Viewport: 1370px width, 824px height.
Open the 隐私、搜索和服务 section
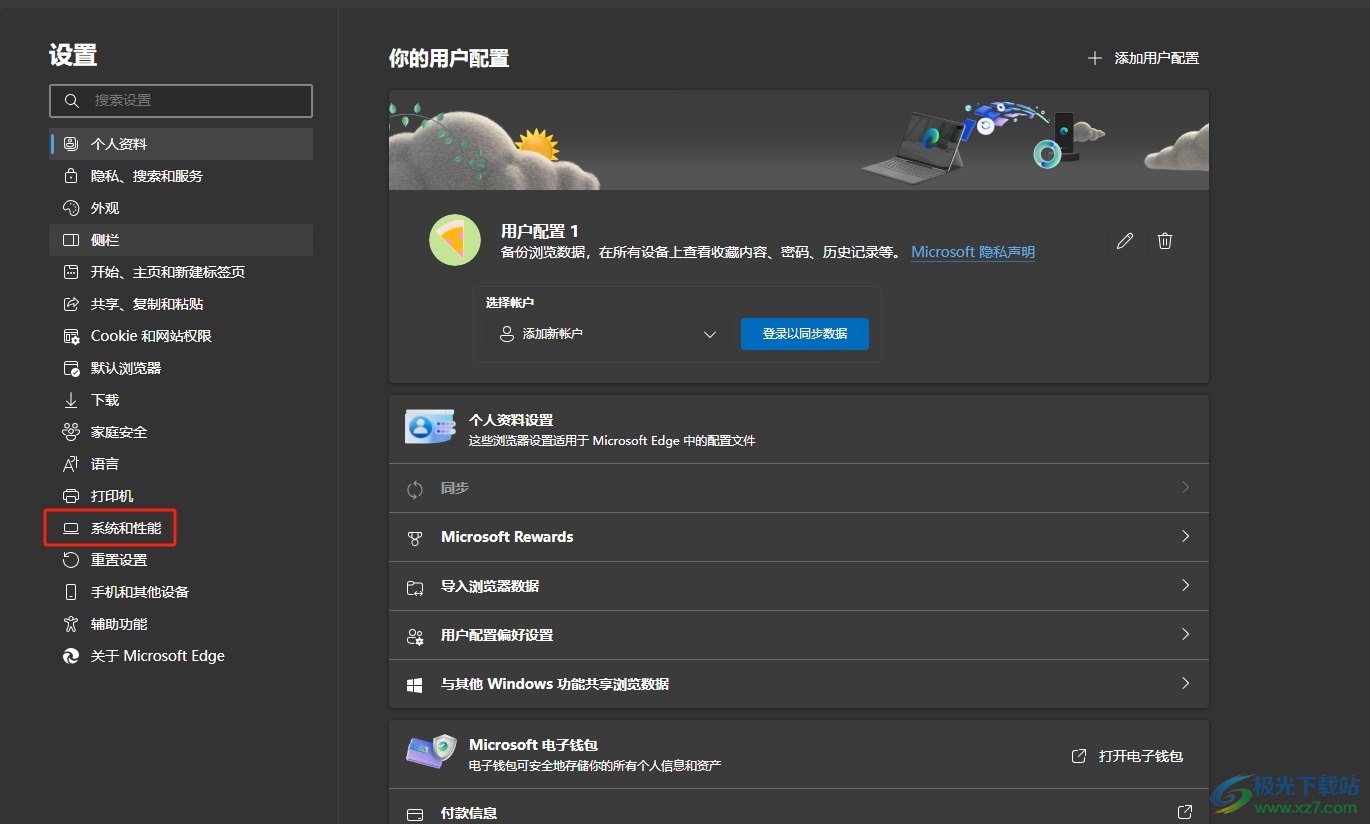pyautogui.click(x=181, y=176)
